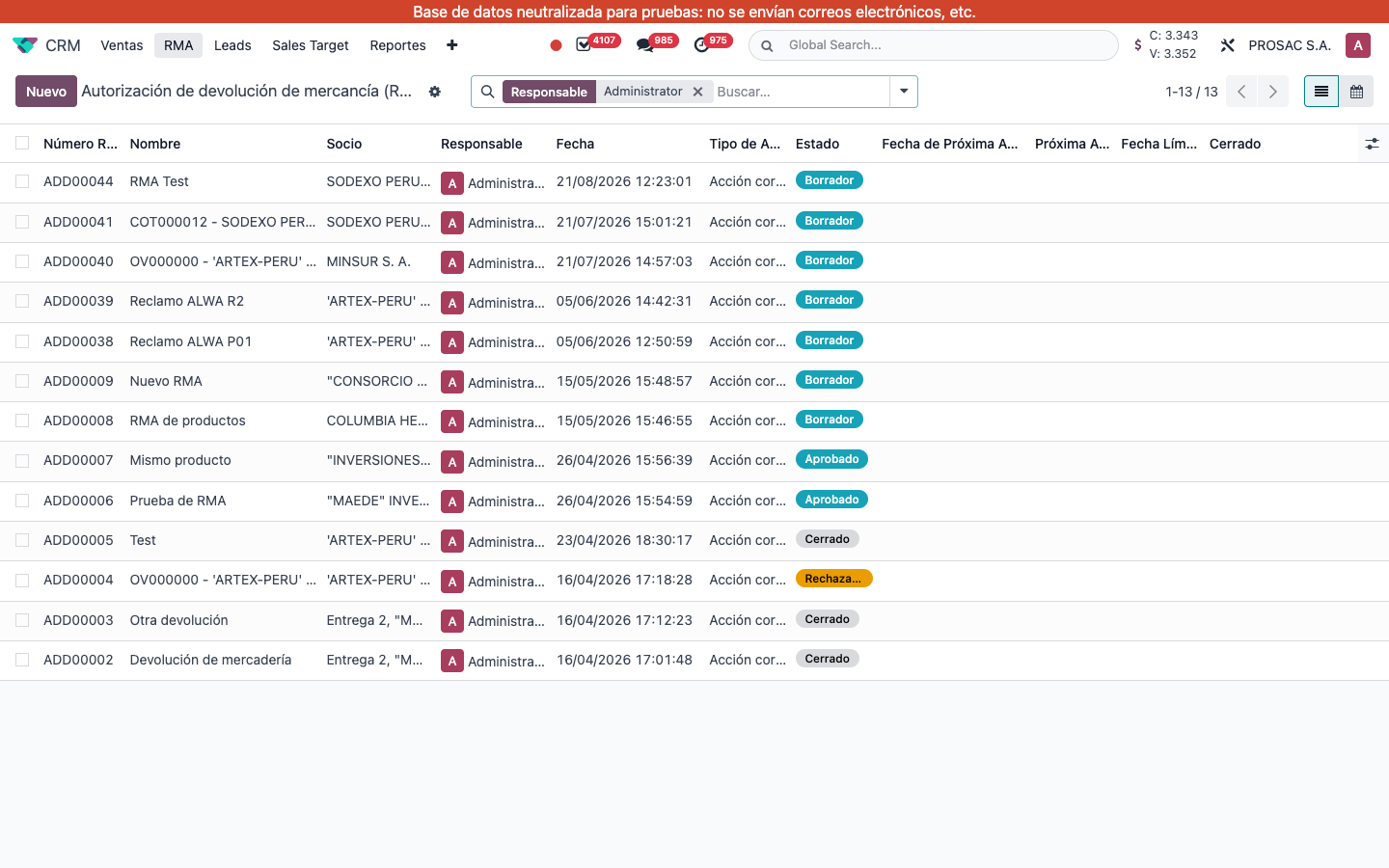Expand the search options dropdown arrow
Image resolution: width=1389 pixels, height=868 pixels.
pos(904,92)
